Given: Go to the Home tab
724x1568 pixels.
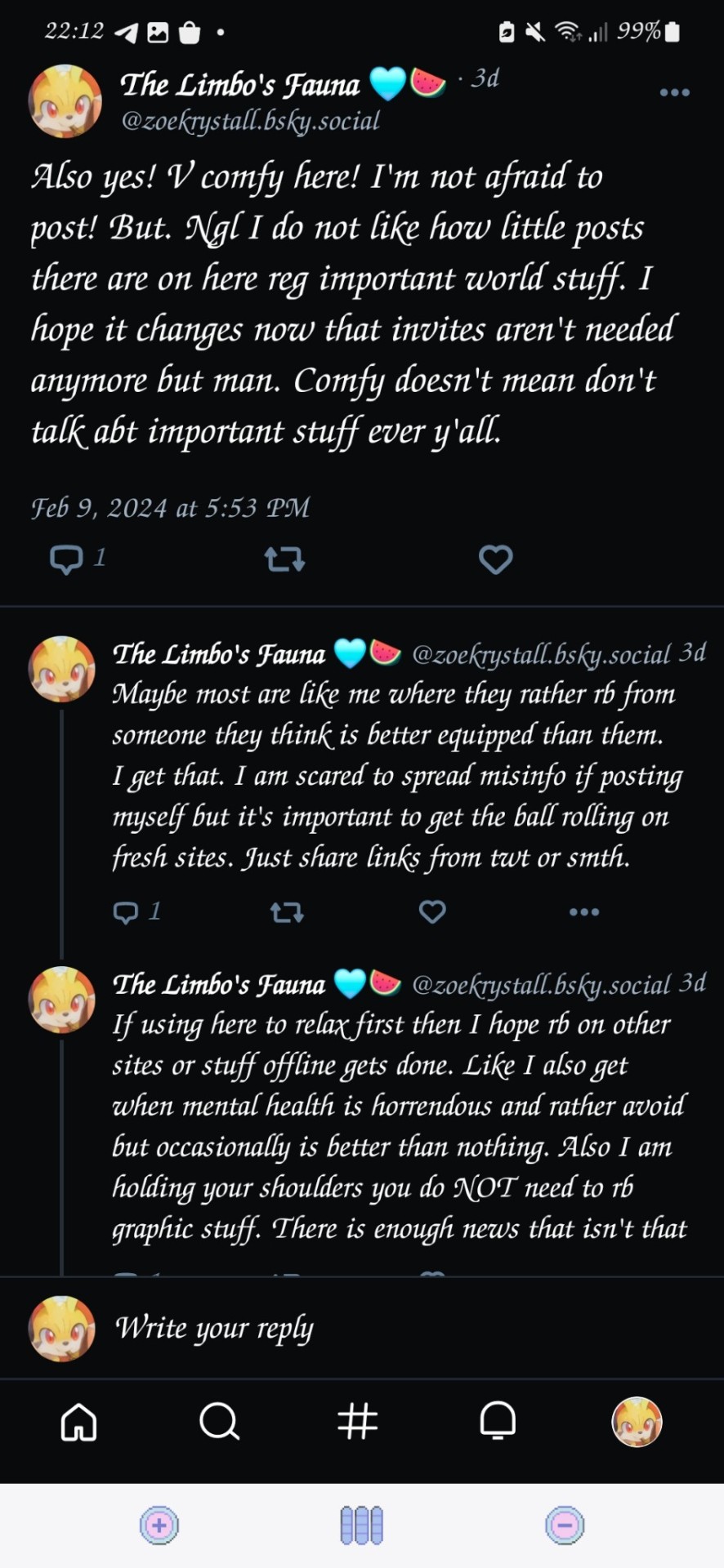Looking at the screenshot, I should click(79, 1422).
